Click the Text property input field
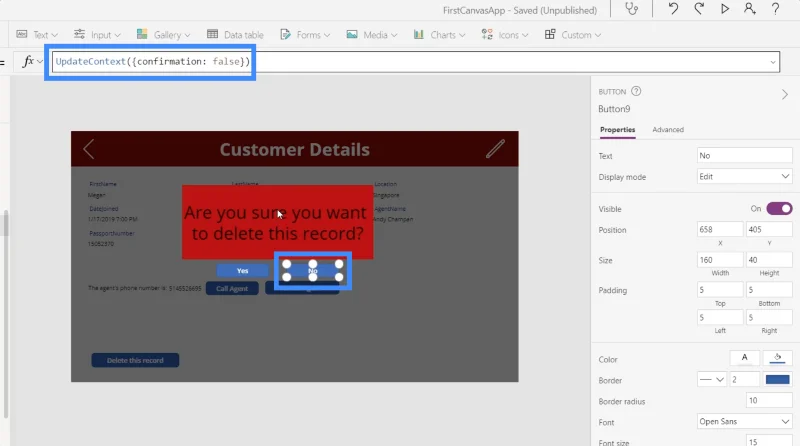The height and width of the screenshot is (446, 800). point(744,156)
